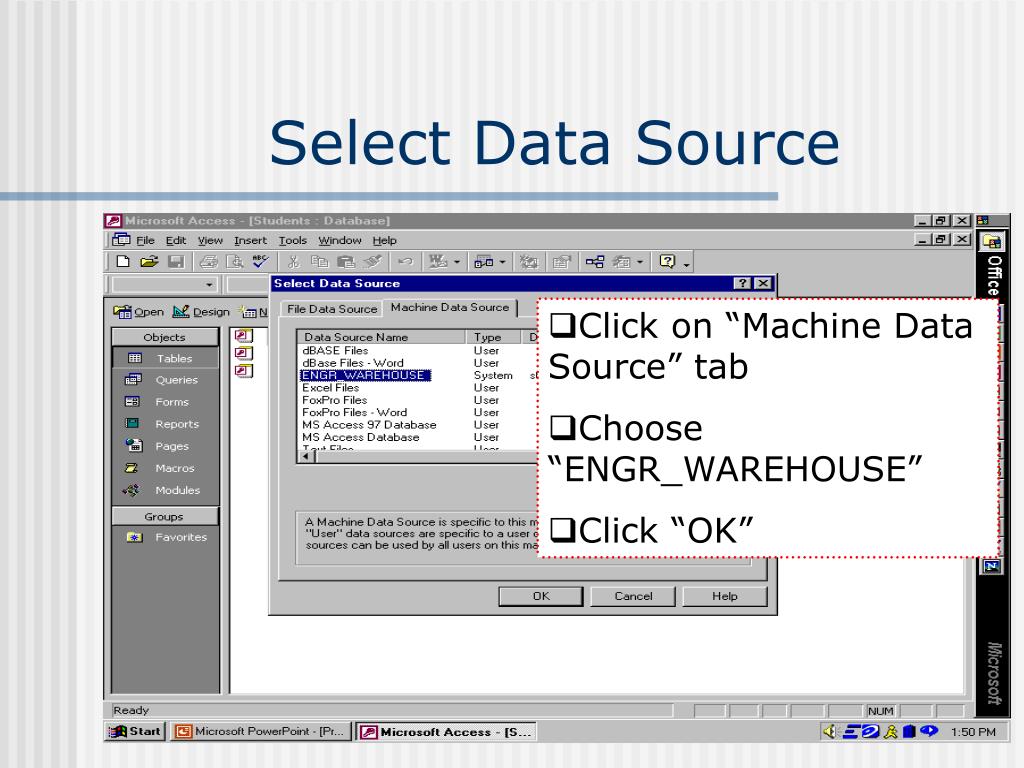Click the Objects header bar
This screenshot has height=768, width=1024.
point(165,337)
